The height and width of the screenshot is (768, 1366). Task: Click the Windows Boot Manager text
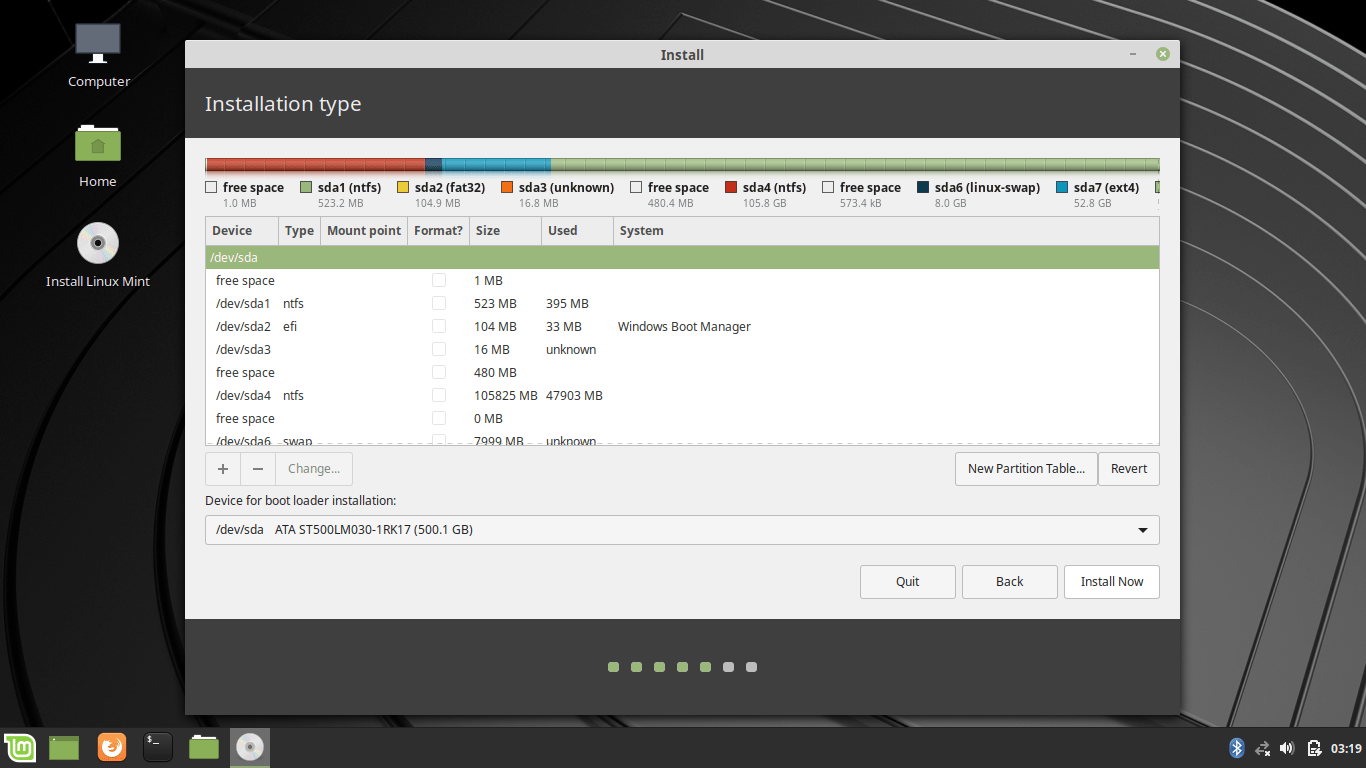coord(684,326)
